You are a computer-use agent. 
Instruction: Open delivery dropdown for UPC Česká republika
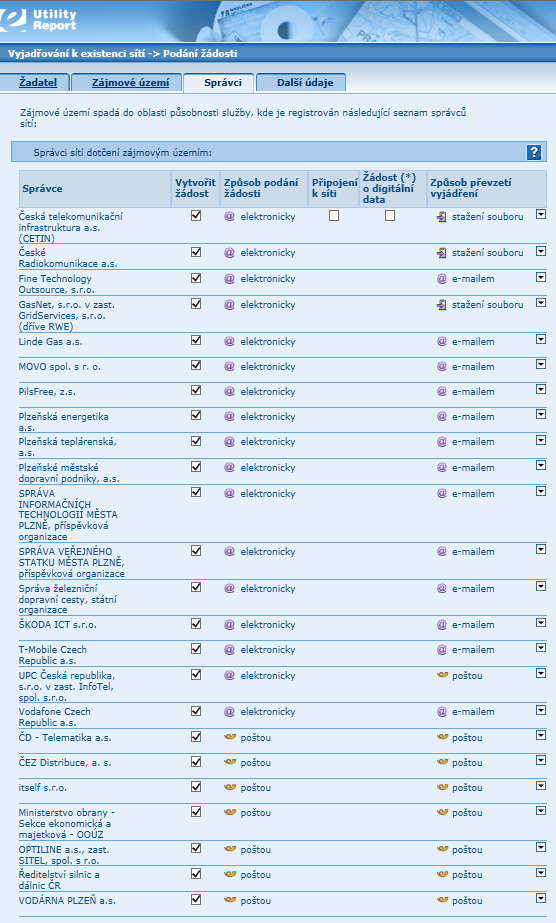(541, 673)
